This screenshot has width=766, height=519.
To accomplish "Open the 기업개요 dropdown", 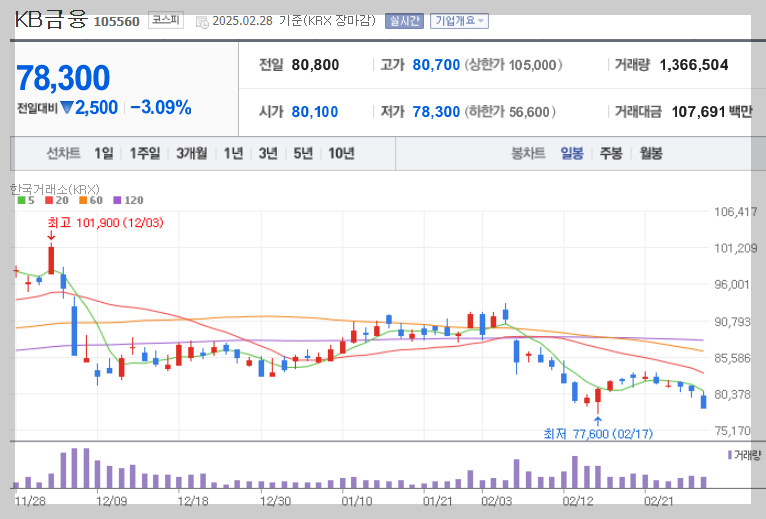I will (459, 21).
